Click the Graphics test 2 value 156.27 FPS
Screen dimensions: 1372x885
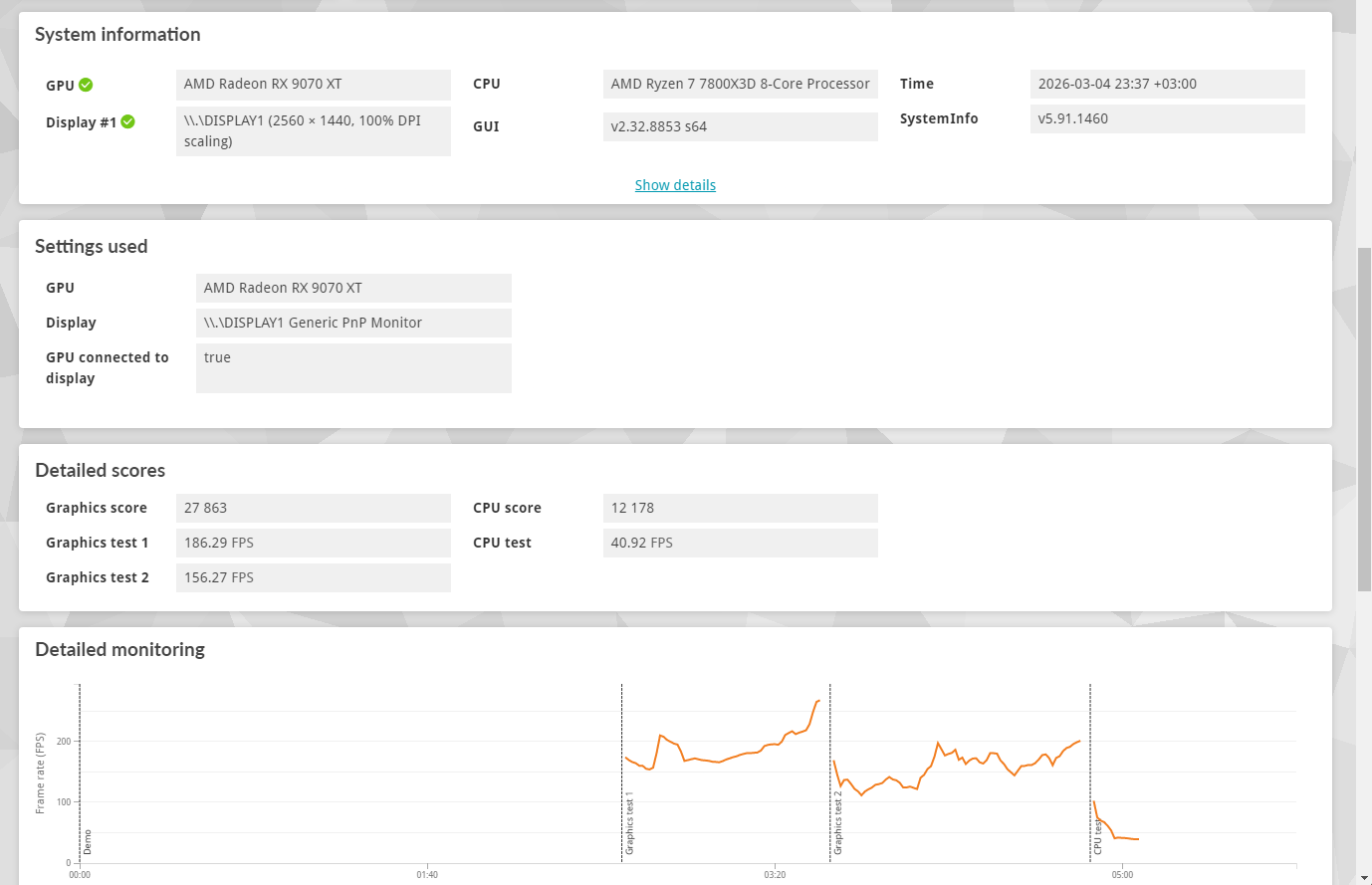click(x=314, y=577)
